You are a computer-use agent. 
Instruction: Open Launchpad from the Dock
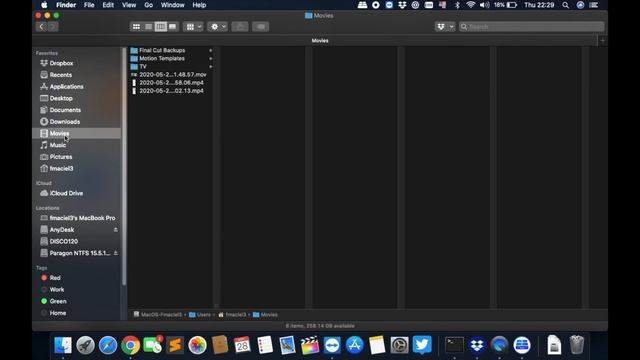pyautogui.click(x=85, y=345)
